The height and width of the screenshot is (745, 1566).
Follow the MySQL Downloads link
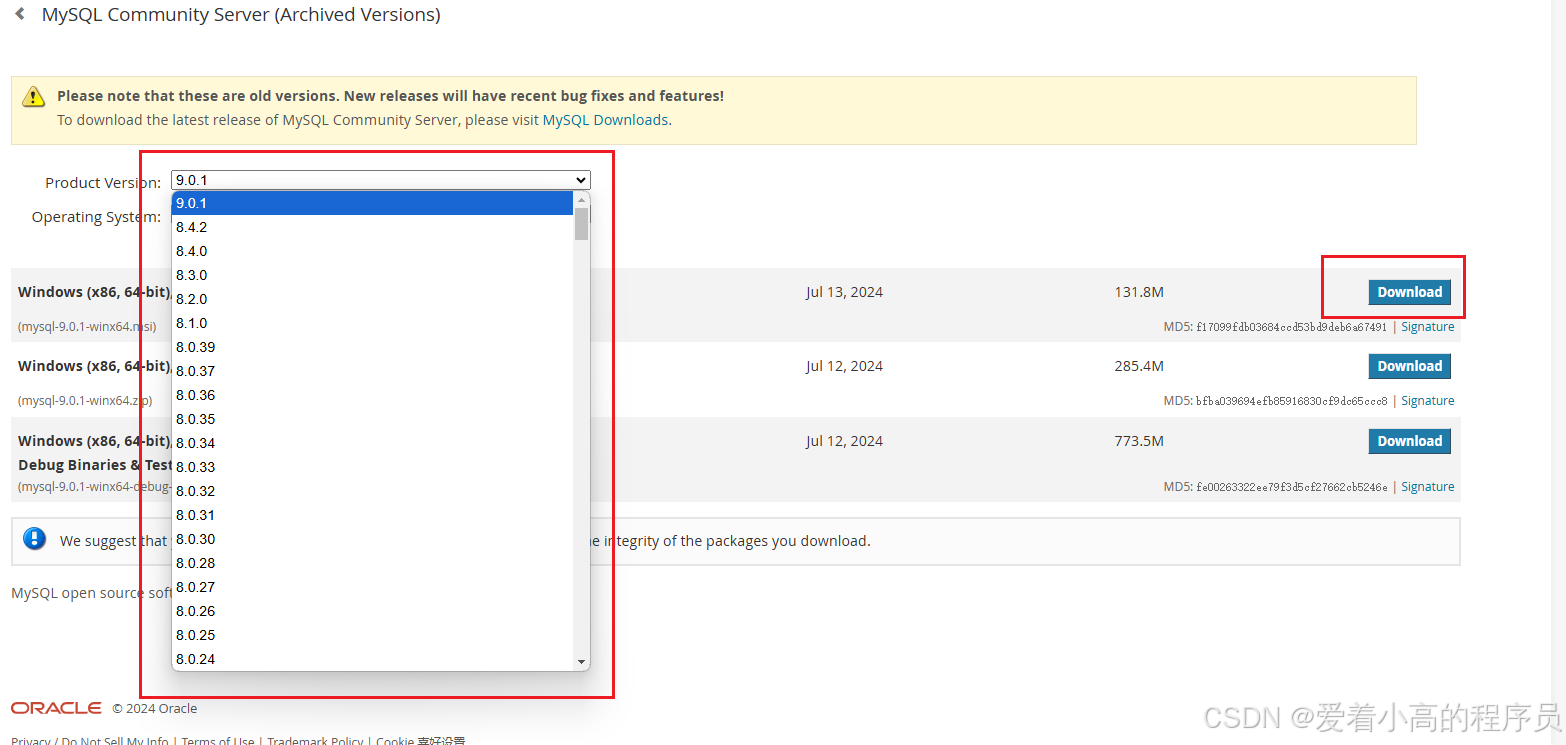click(605, 120)
